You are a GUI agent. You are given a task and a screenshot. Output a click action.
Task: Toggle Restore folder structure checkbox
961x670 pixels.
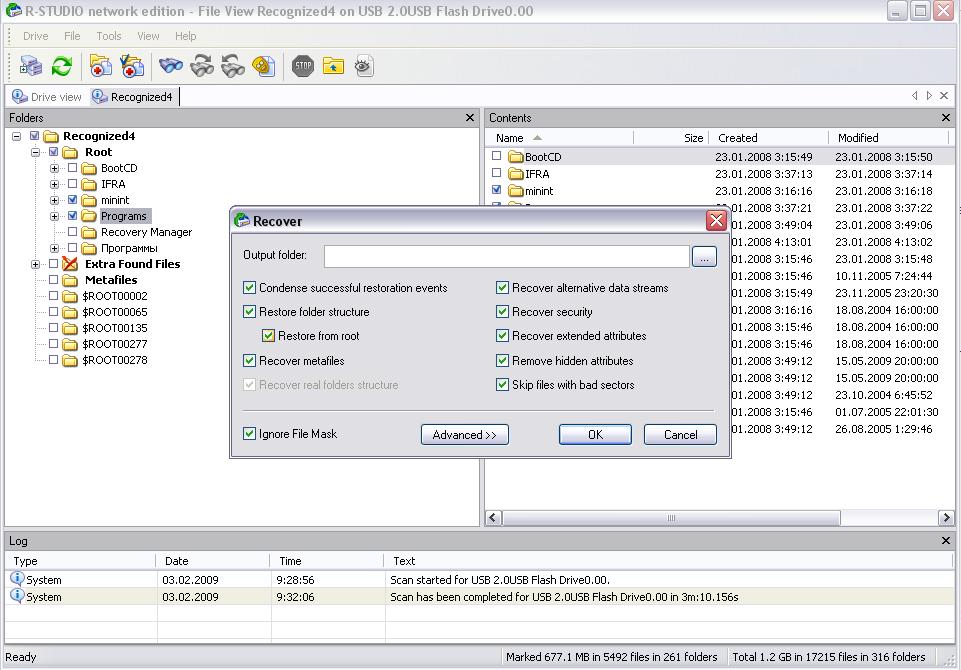click(249, 311)
